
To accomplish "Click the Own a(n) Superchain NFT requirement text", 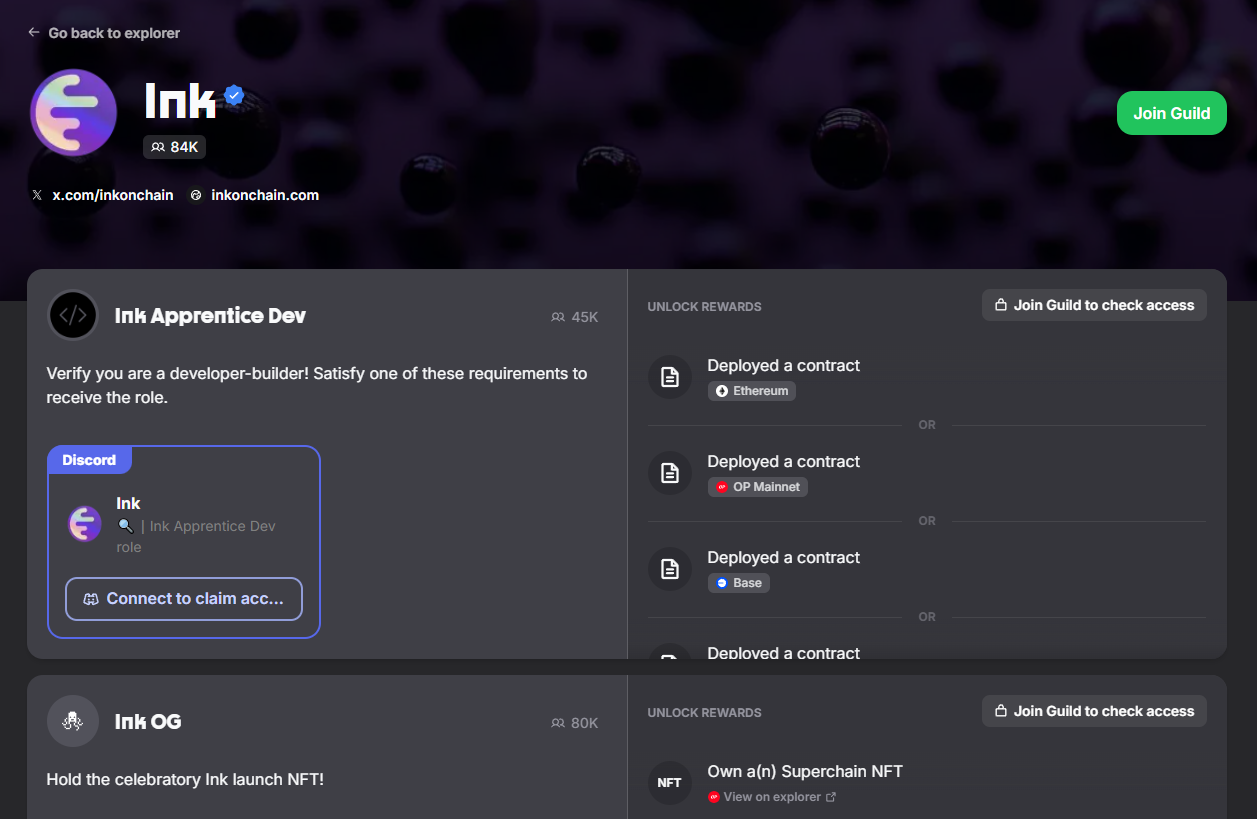I will (x=805, y=772).
